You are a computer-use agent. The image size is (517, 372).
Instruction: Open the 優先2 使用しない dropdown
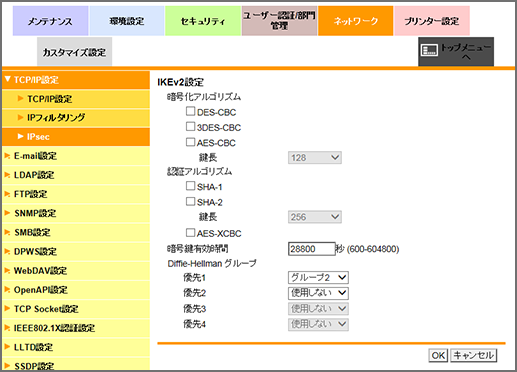tap(318, 293)
